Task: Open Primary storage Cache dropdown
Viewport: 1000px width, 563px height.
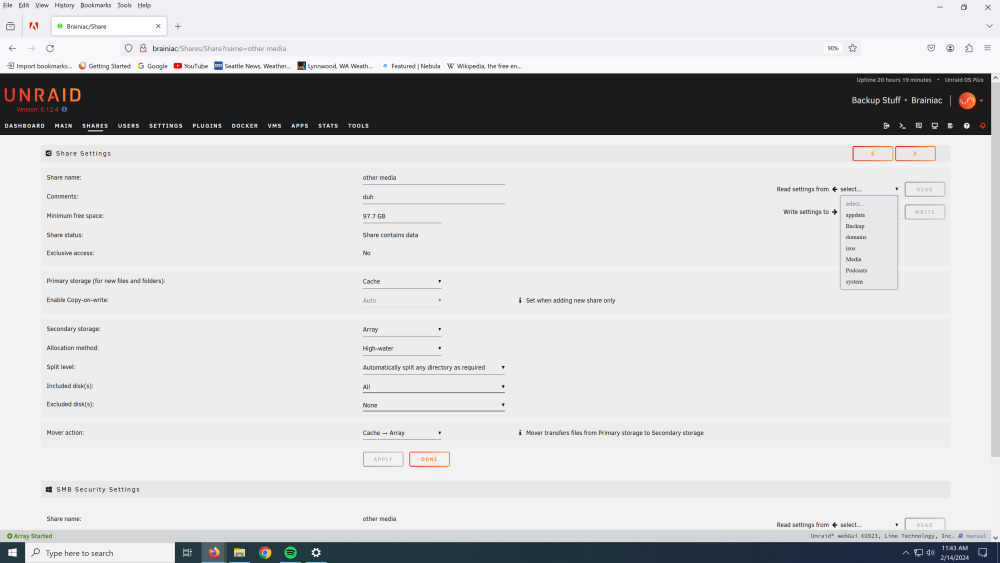Action: point(402,281)
